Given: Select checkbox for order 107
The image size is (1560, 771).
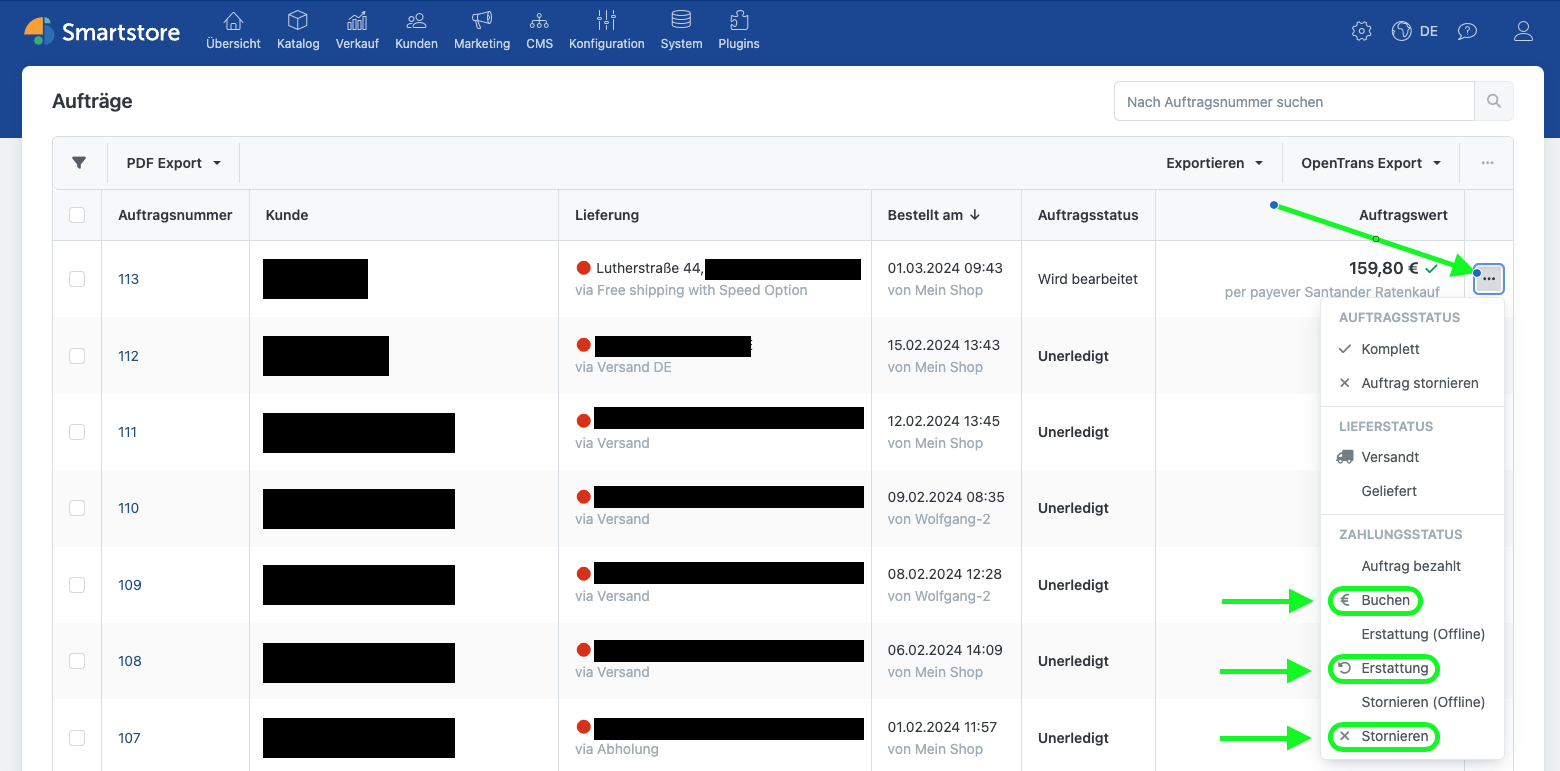Looking at the screenshot, I should coord(77,738).
